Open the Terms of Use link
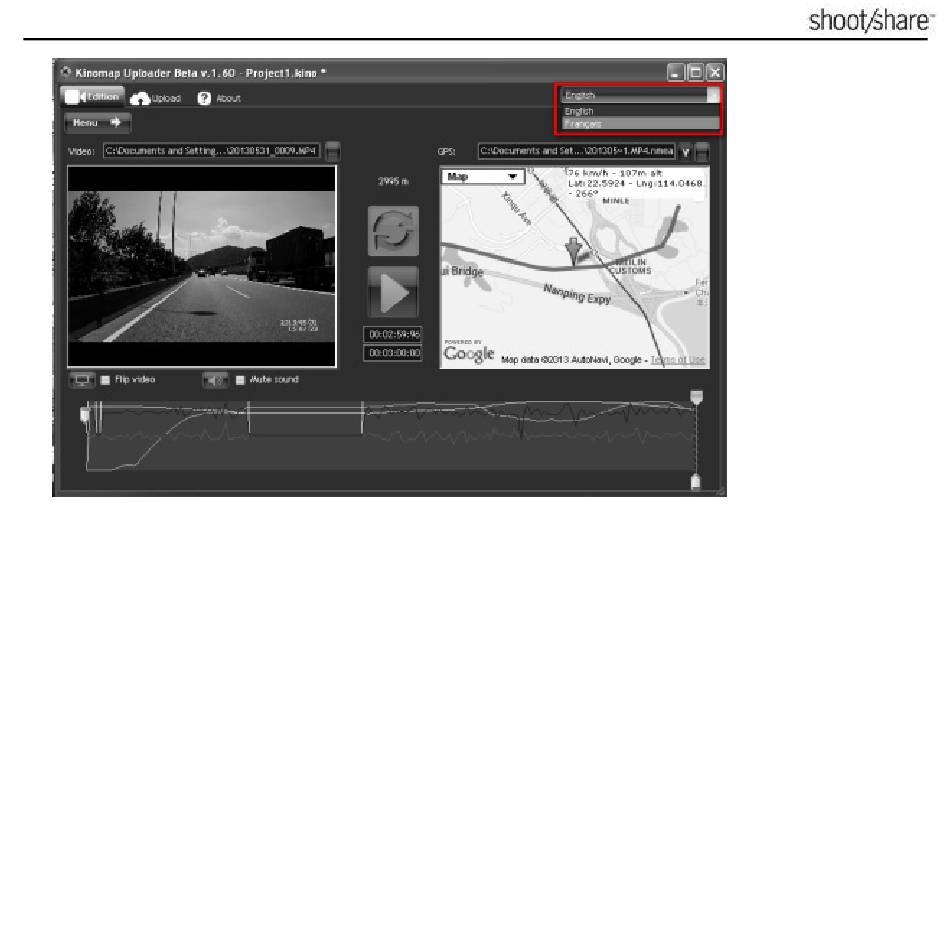Screen dimensions: 950x951 pyautogui.click(x=677, y=360)
